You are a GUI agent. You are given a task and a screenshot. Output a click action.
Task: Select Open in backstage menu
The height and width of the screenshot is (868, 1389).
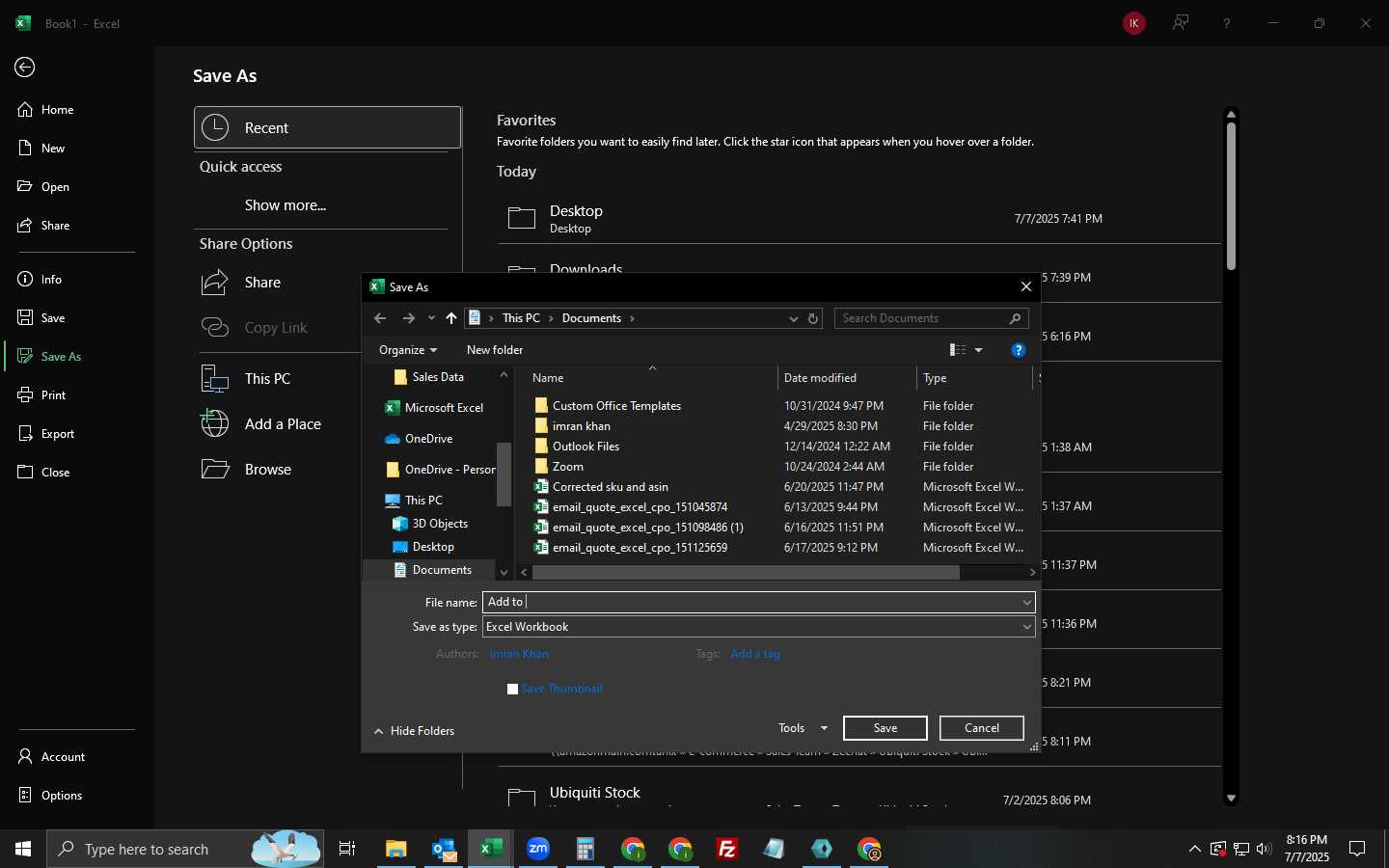(x=55, y=187)
